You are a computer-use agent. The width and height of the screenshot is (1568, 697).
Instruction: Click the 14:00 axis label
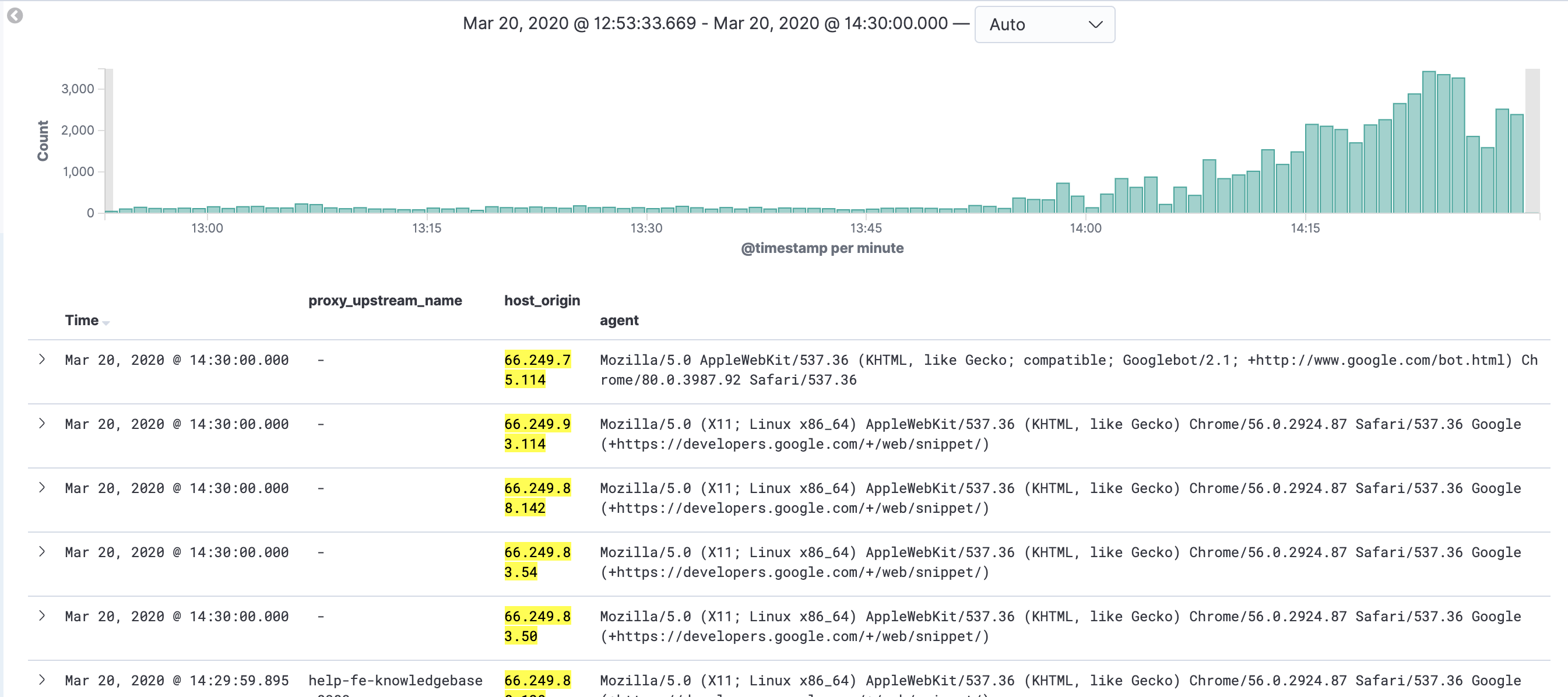click(x=1085, y=228)
